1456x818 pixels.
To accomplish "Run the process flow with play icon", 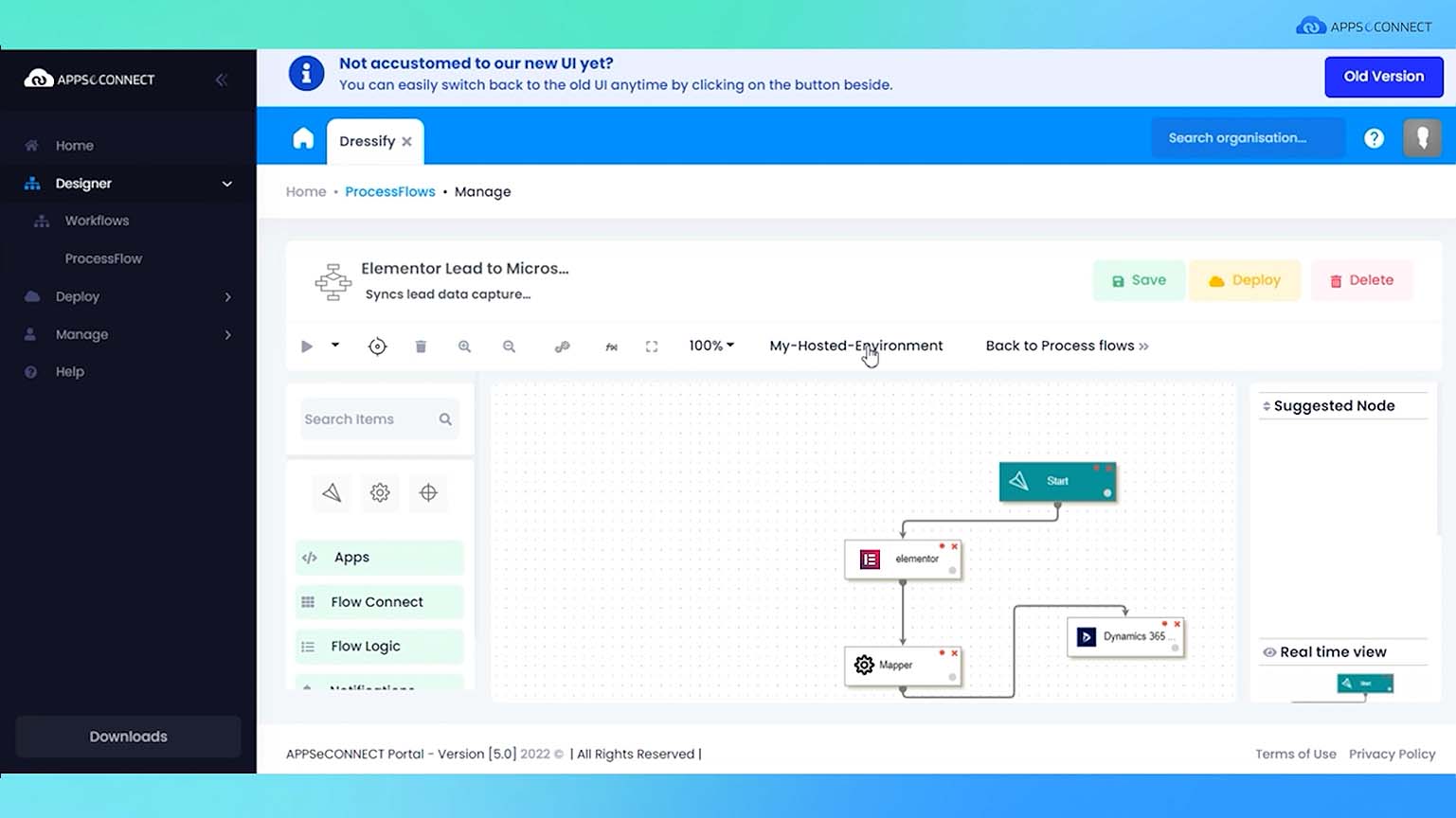I will click(307, 347).
